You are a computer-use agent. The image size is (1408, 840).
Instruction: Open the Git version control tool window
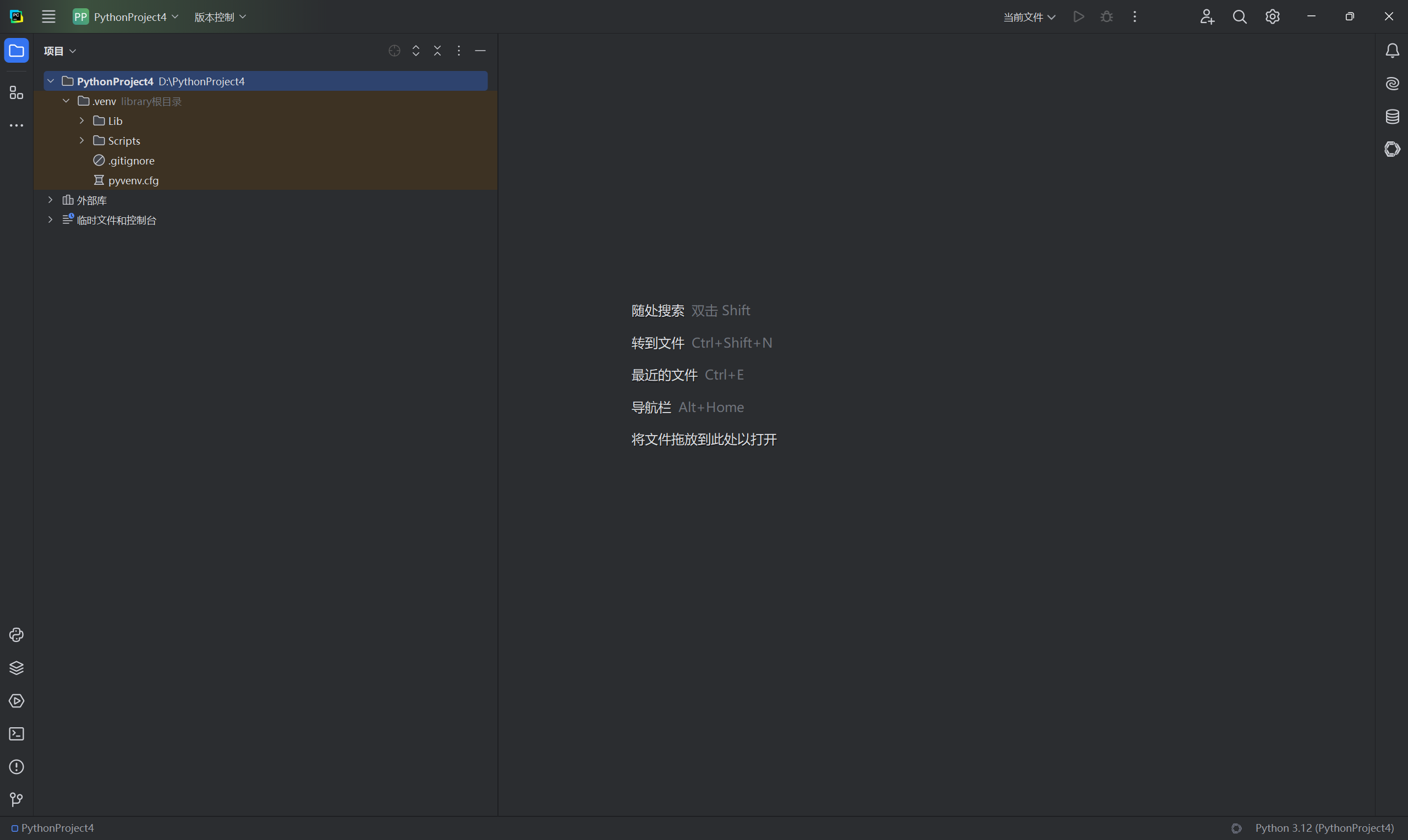coord(17,799)
